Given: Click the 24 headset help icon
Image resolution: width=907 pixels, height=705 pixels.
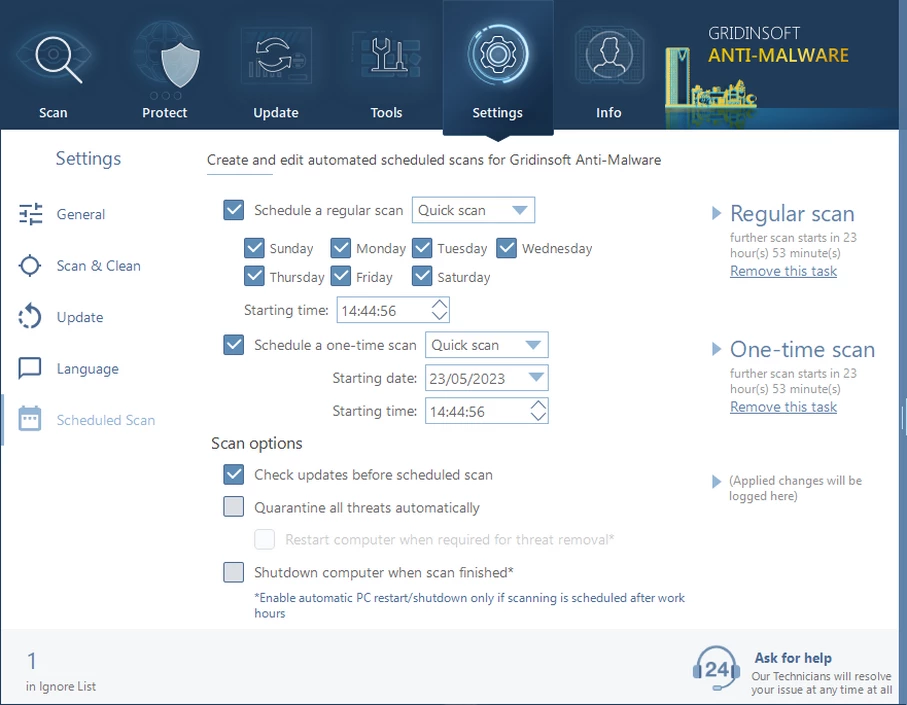Looking at the screenshot, I should tap(716, 668).
